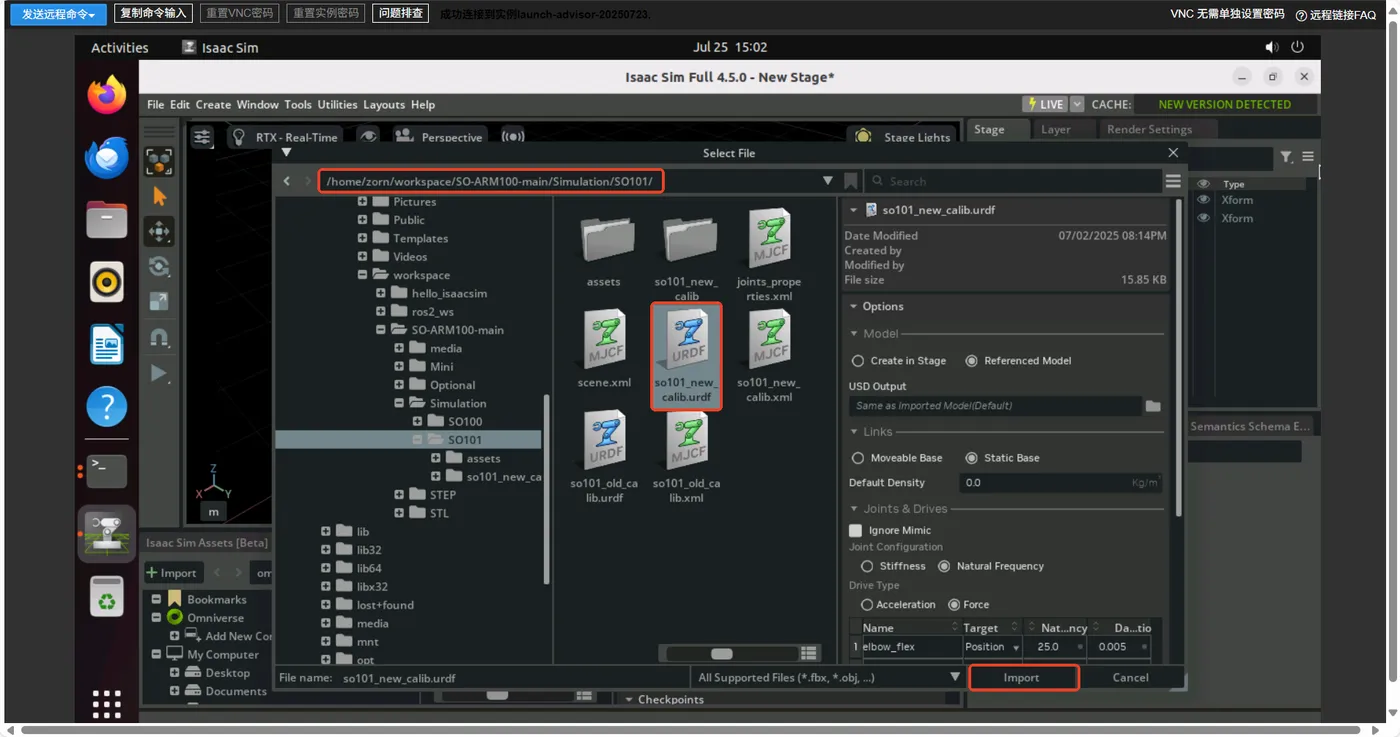
Task: Open the Utilities menu
Action: click(x=337, y=104)
